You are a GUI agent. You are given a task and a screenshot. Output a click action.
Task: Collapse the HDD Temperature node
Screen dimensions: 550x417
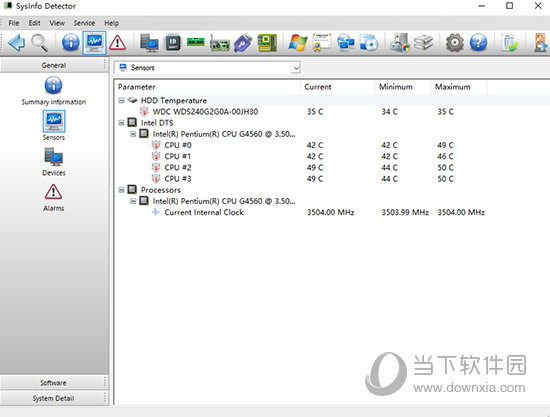tap(121, 100)
